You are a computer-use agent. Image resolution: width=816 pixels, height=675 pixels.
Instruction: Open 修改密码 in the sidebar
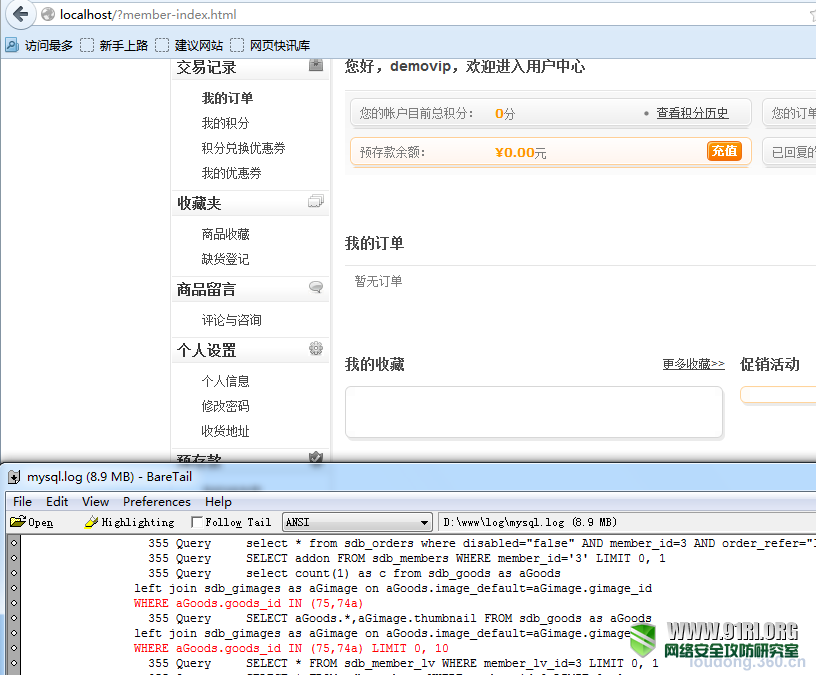point(225,406)
